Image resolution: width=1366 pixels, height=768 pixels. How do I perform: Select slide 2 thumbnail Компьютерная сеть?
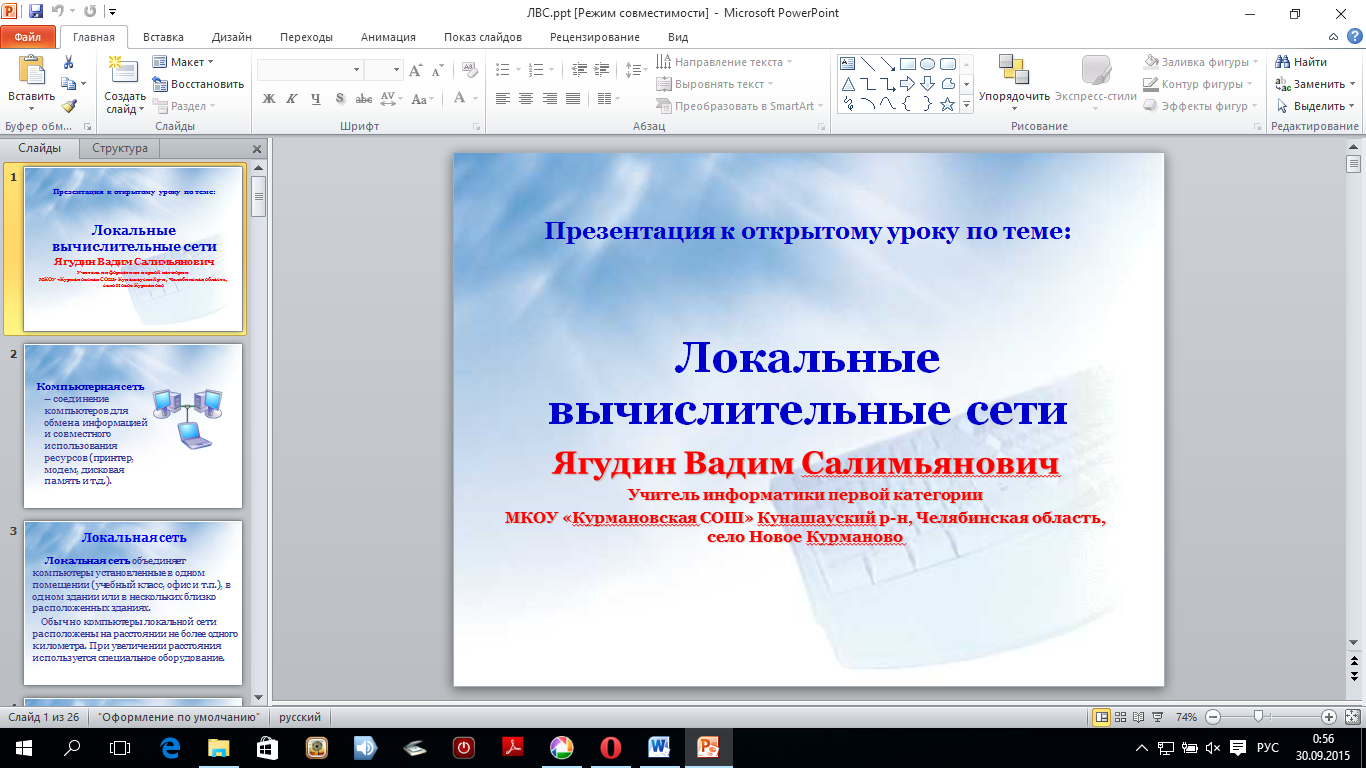click(133, 426)
